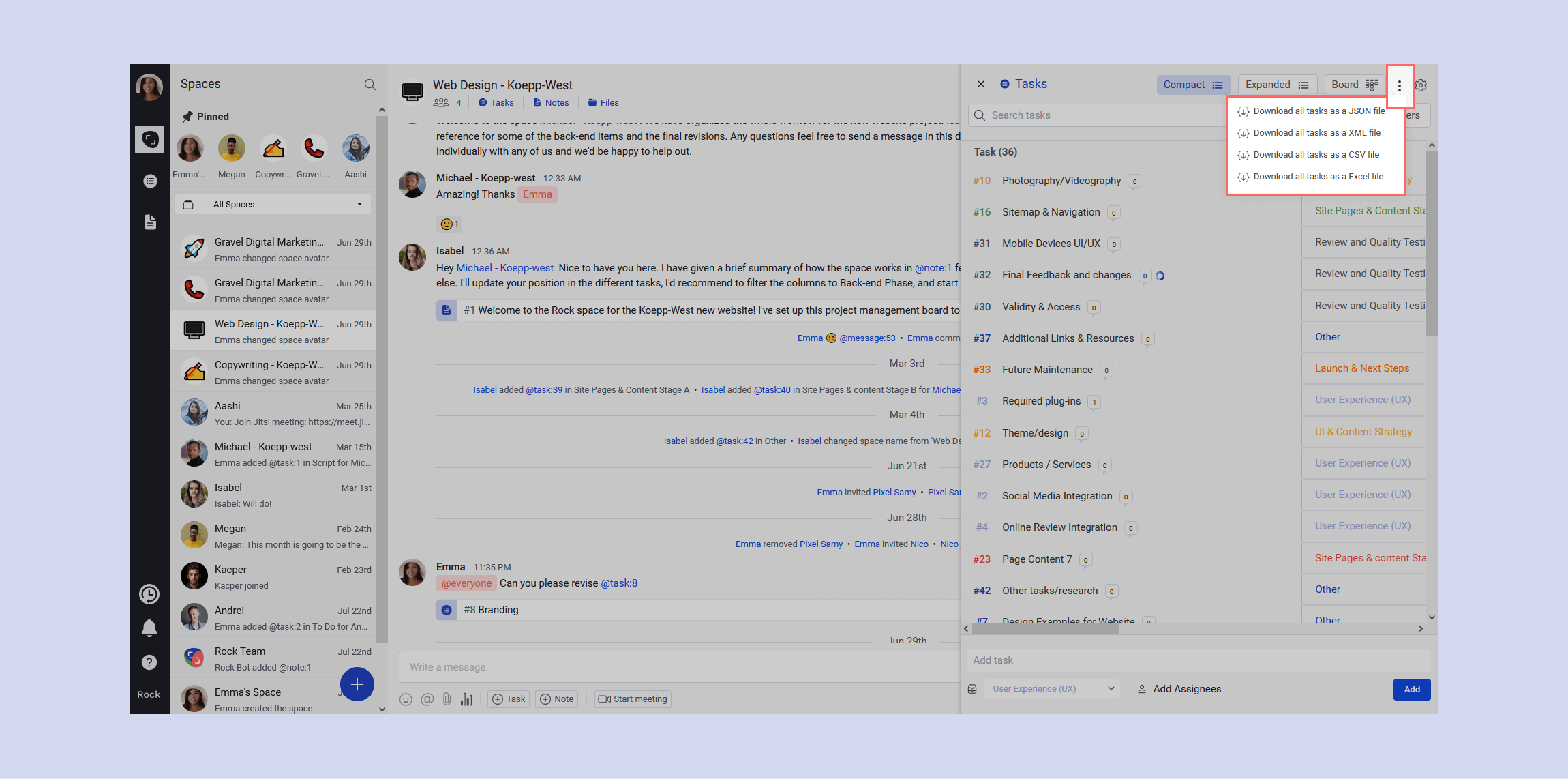Open the notifications bell icon

[149, 628]
